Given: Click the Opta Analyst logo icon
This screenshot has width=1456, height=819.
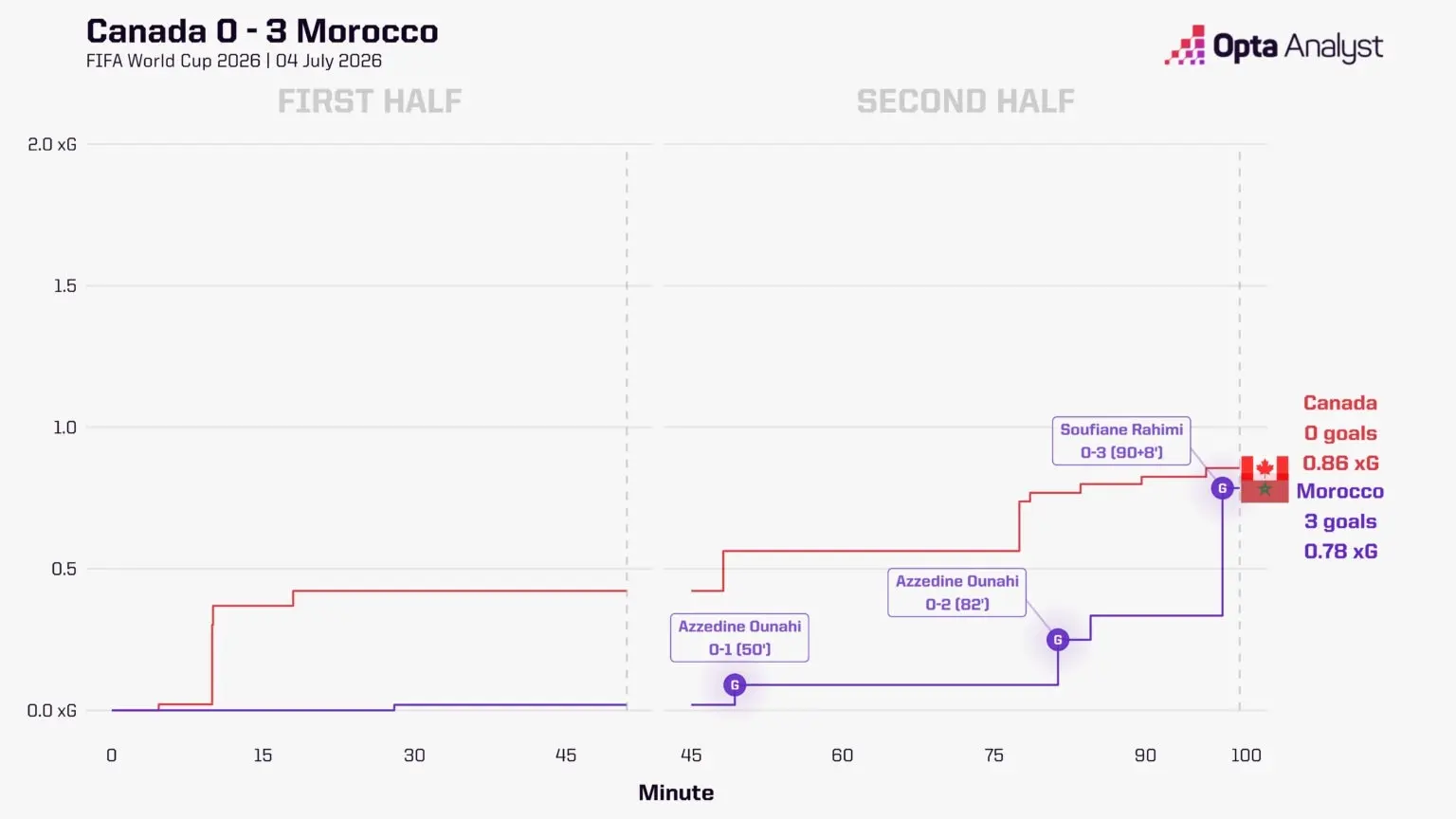Looking at the screenshot, I should [x=1185, y=45].
